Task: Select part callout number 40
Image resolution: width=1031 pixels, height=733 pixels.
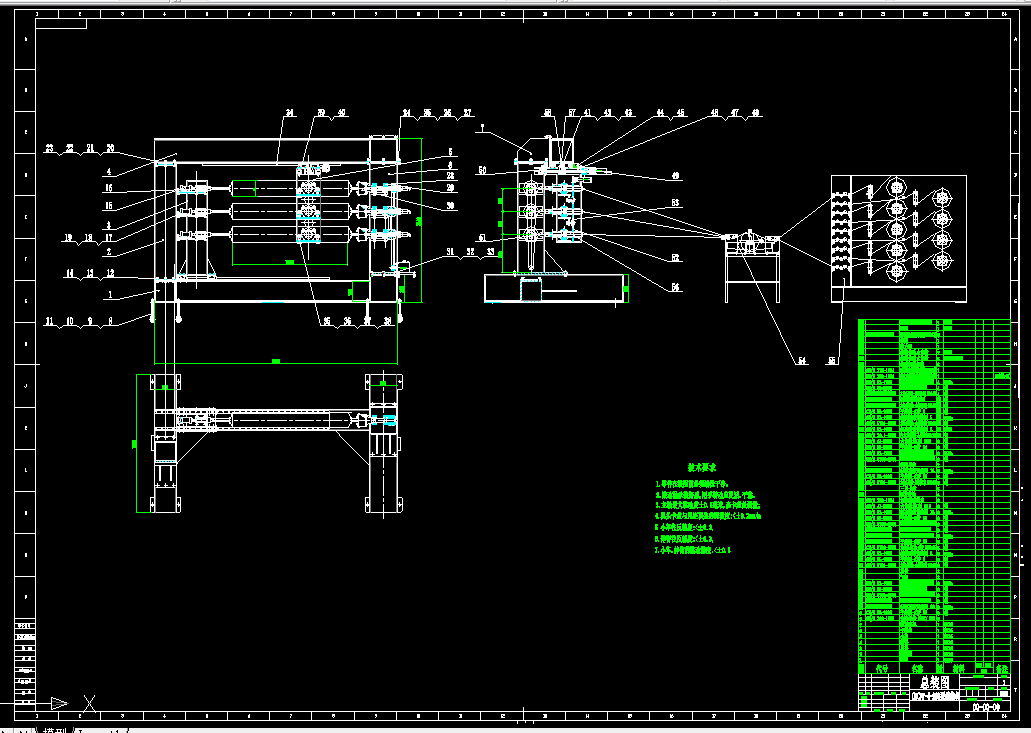Action: tap(341, 113)
